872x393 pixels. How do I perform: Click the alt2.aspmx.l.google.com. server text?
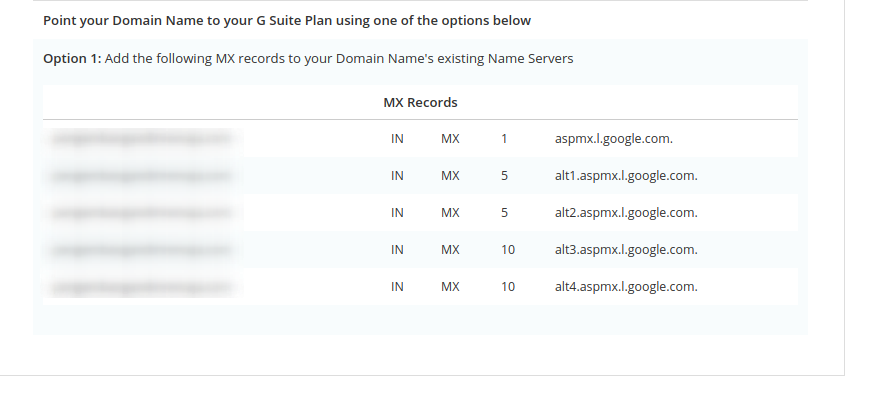point(626,213)
